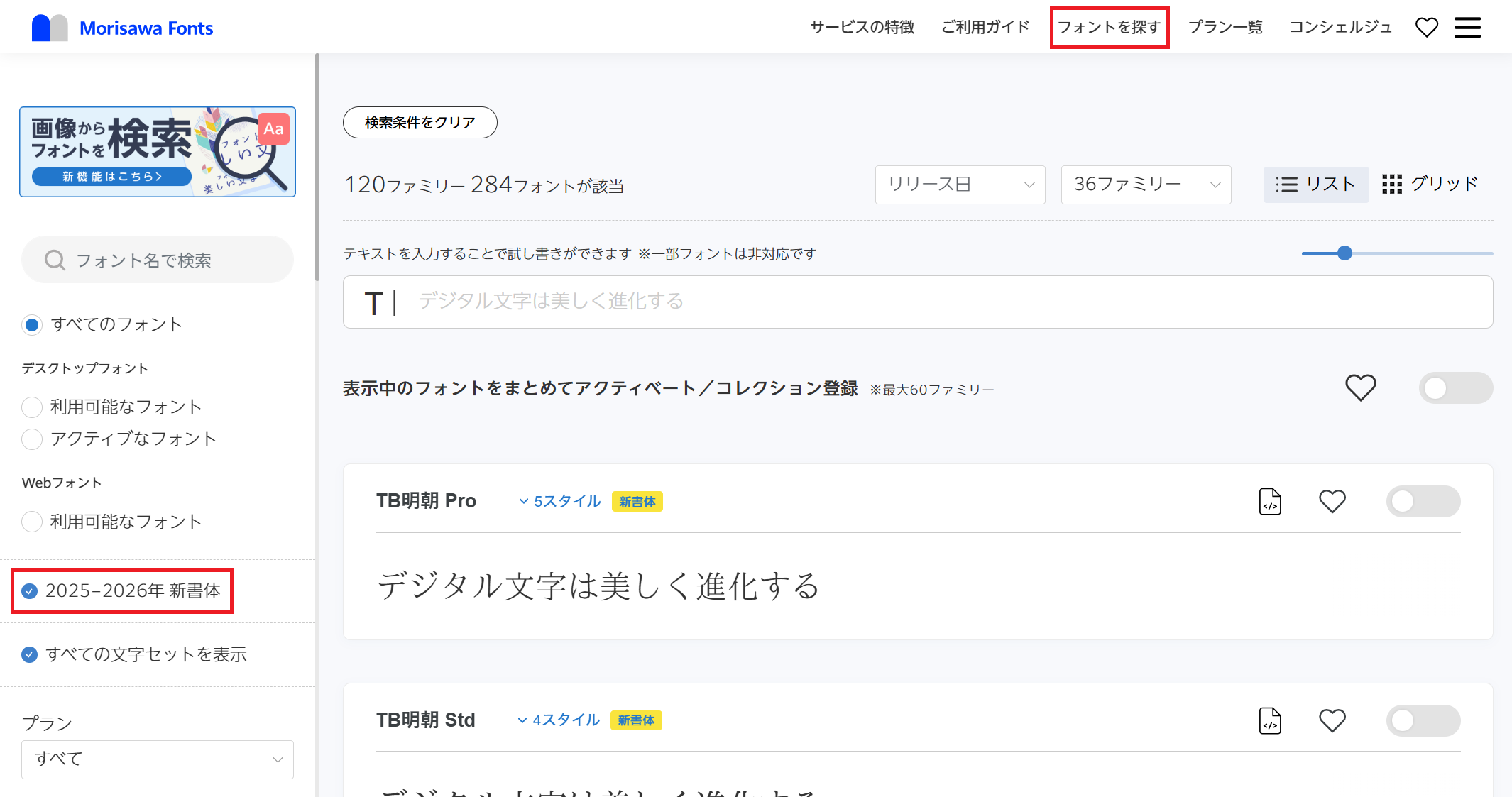Click the Webフォント heading
The height and width of the screenshot is (797, 1512).
click(x=62, y=483)
